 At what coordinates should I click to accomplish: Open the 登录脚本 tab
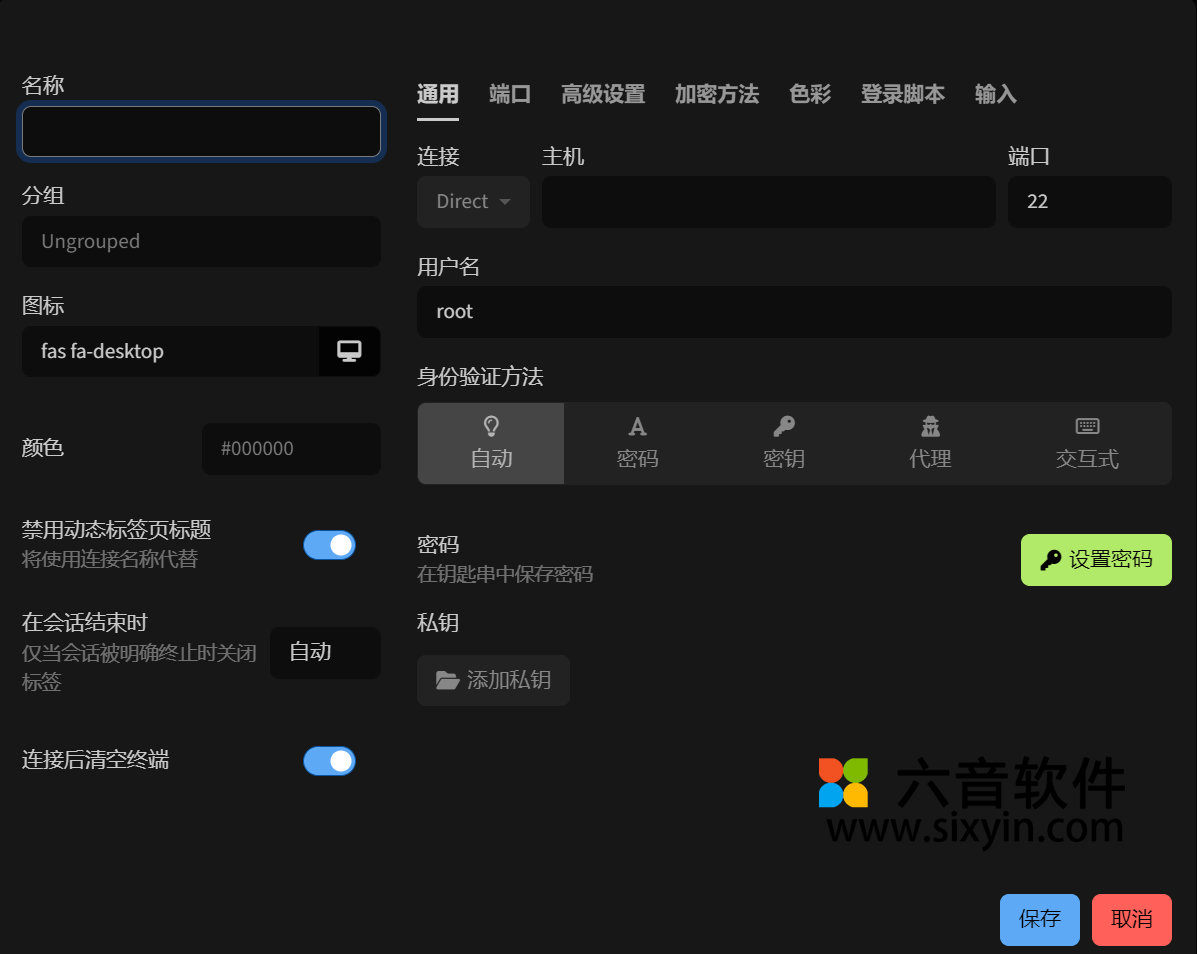902,94
